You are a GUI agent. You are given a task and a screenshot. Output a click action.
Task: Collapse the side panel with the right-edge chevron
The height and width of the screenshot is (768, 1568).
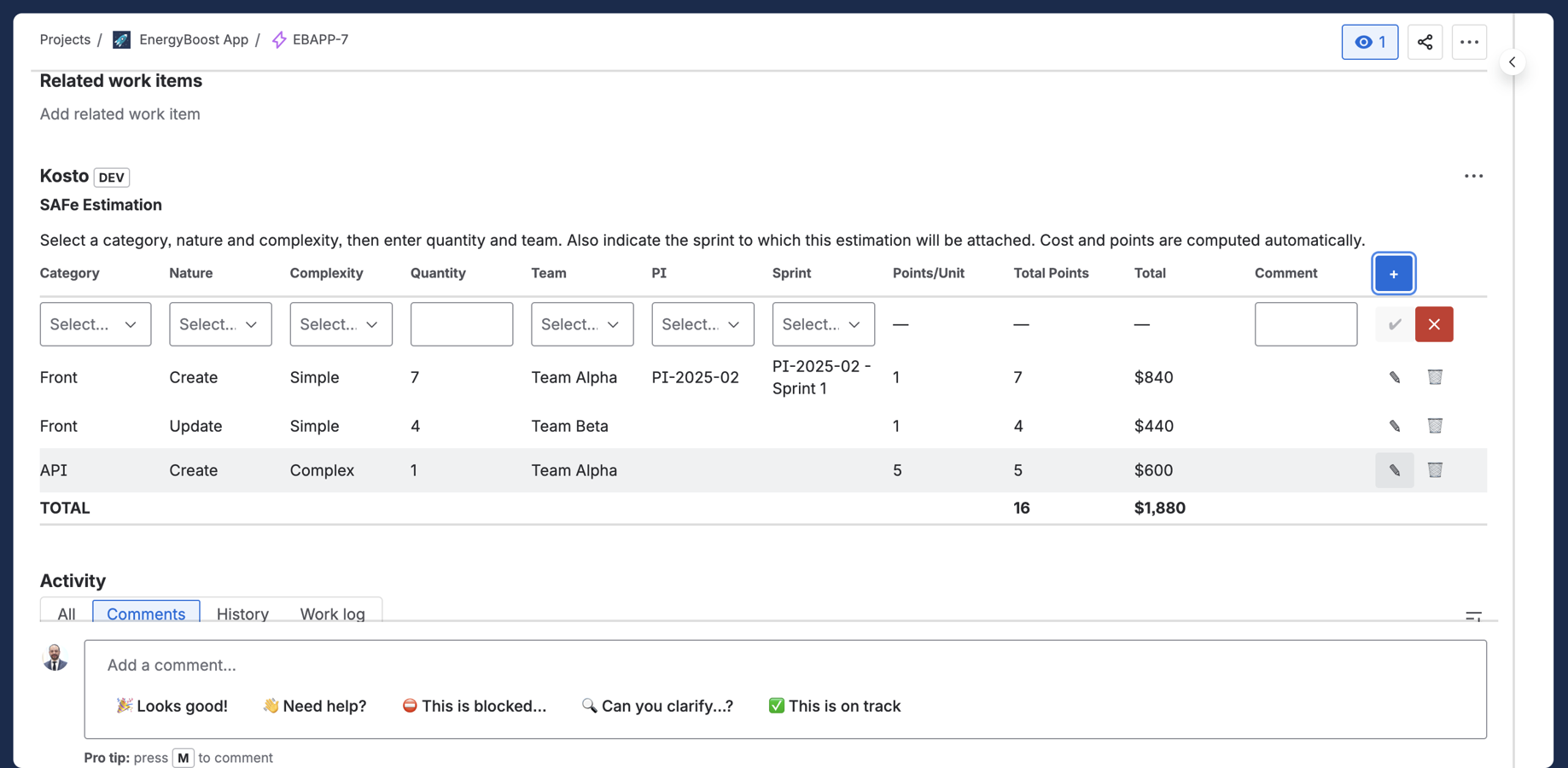(1512, 61)
